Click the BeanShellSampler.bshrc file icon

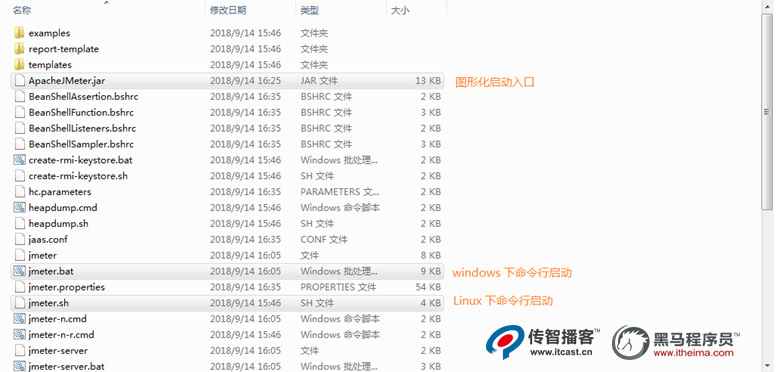point(19,144)
